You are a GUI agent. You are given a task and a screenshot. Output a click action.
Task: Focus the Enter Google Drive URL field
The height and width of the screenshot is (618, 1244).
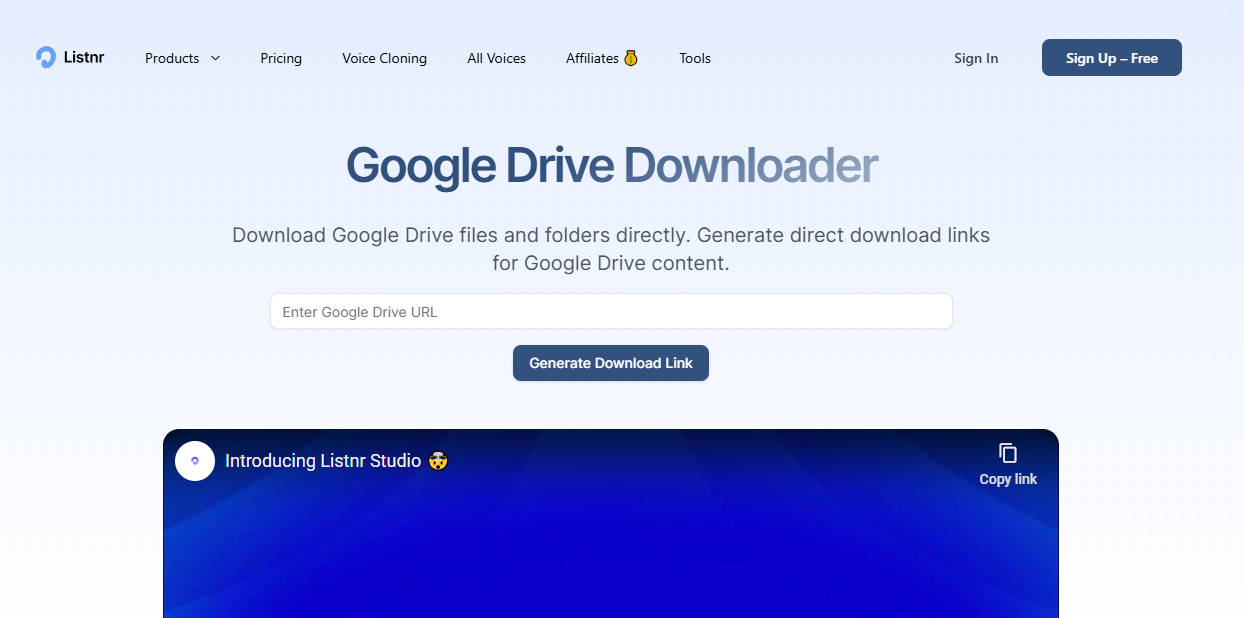tap(611, 311)
